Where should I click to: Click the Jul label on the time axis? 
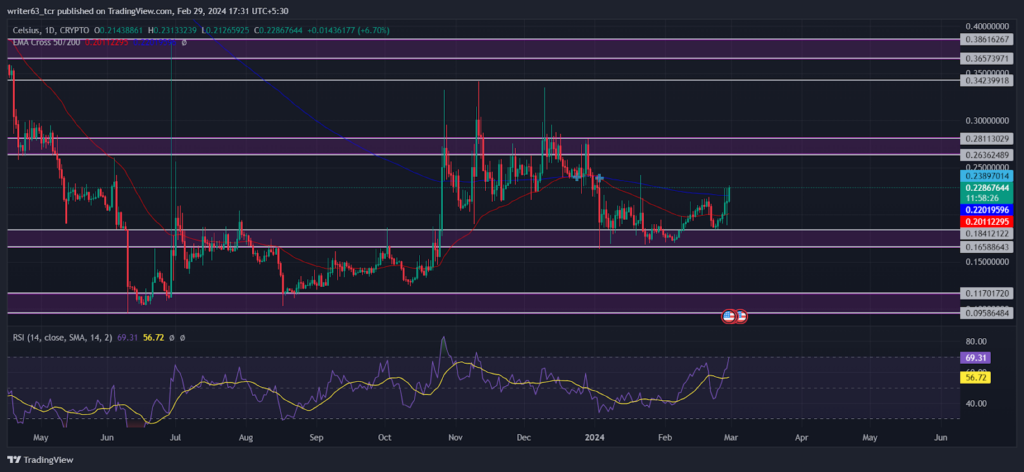coord(176,438)
